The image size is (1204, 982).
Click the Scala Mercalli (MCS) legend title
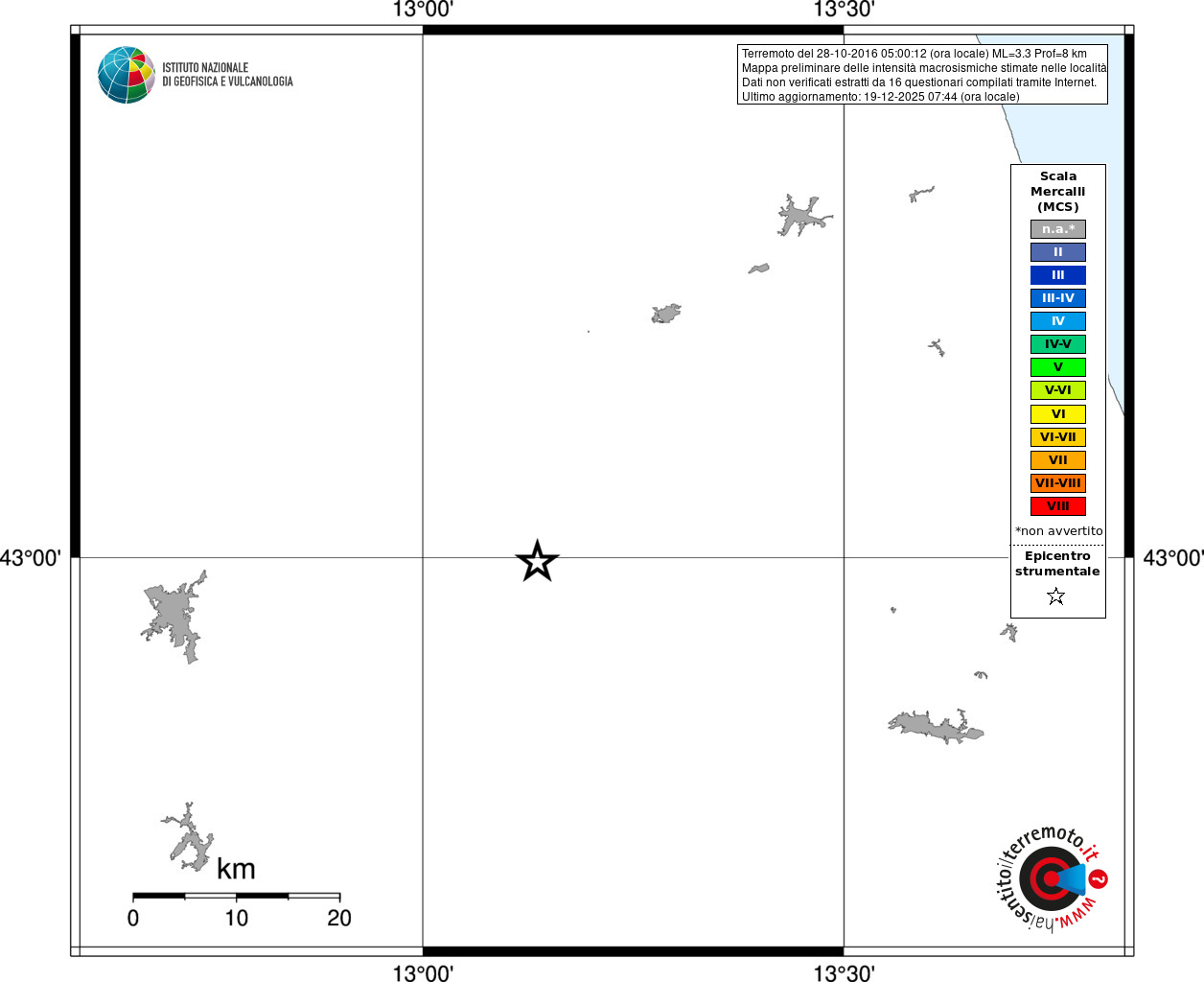(1058, 192)
